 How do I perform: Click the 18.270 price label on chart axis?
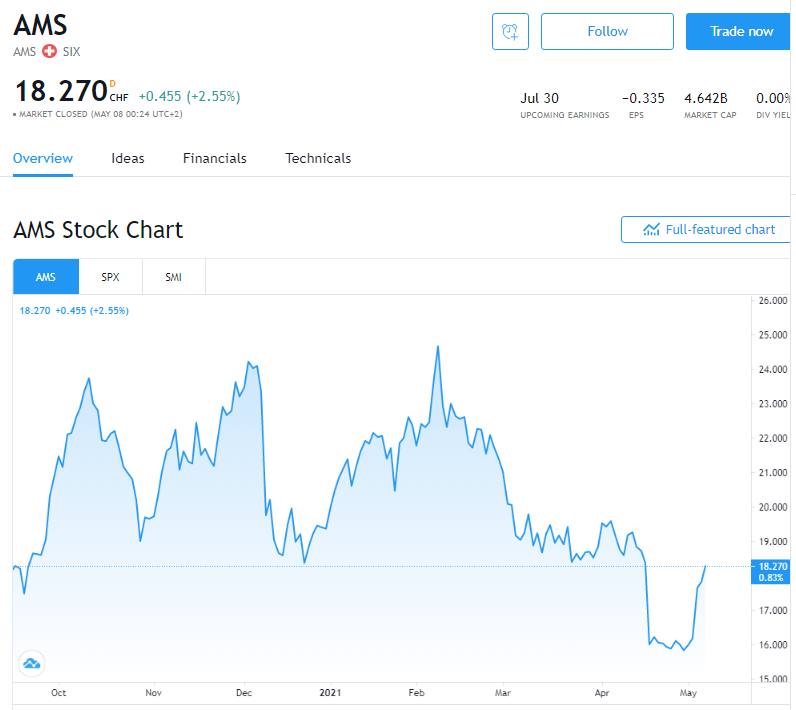click(771, 572)
